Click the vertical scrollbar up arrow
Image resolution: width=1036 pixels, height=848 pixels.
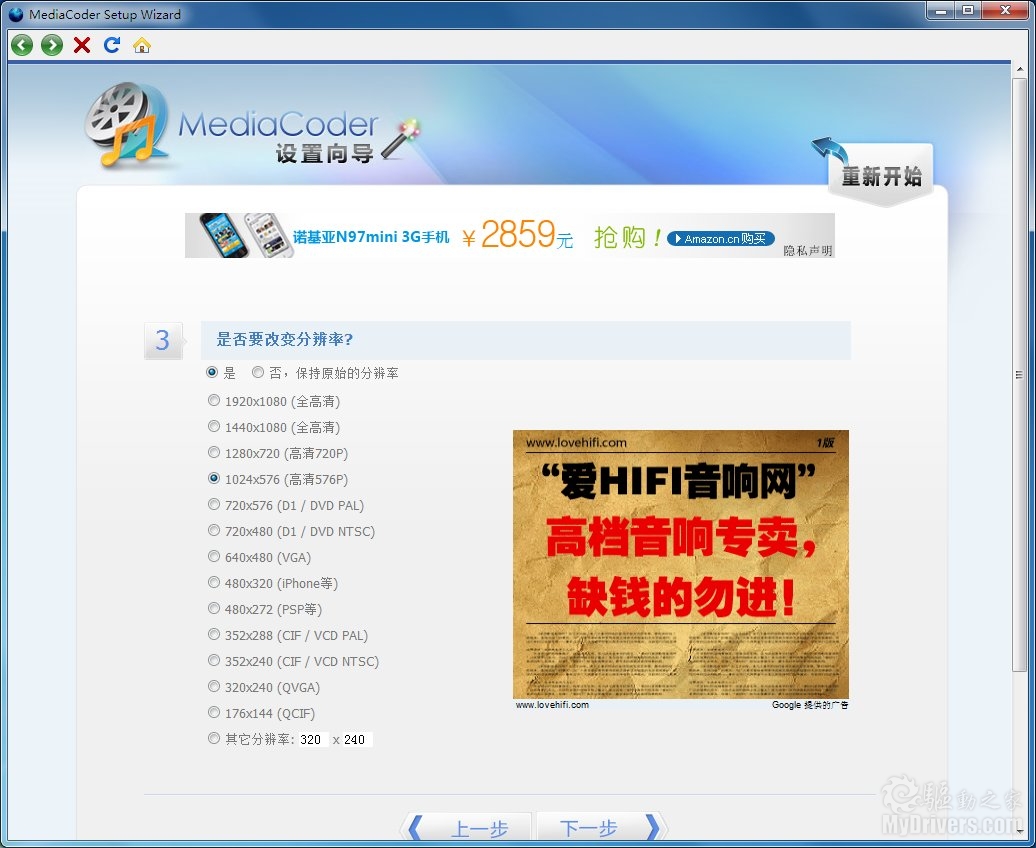click(x=1019, y=69)
